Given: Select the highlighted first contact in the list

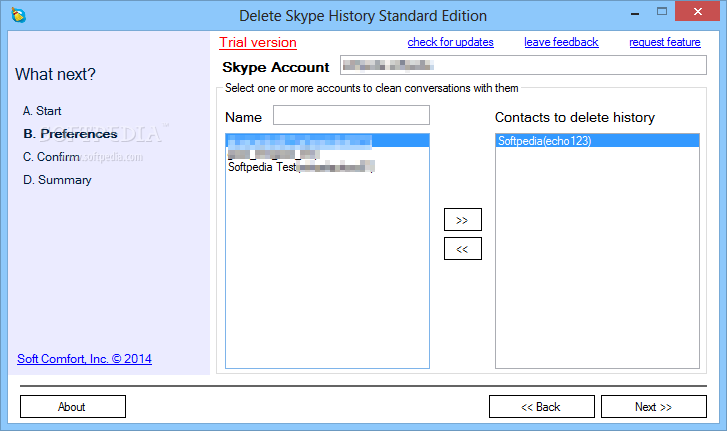Looking at the screenshot, I should click(327, 141).
